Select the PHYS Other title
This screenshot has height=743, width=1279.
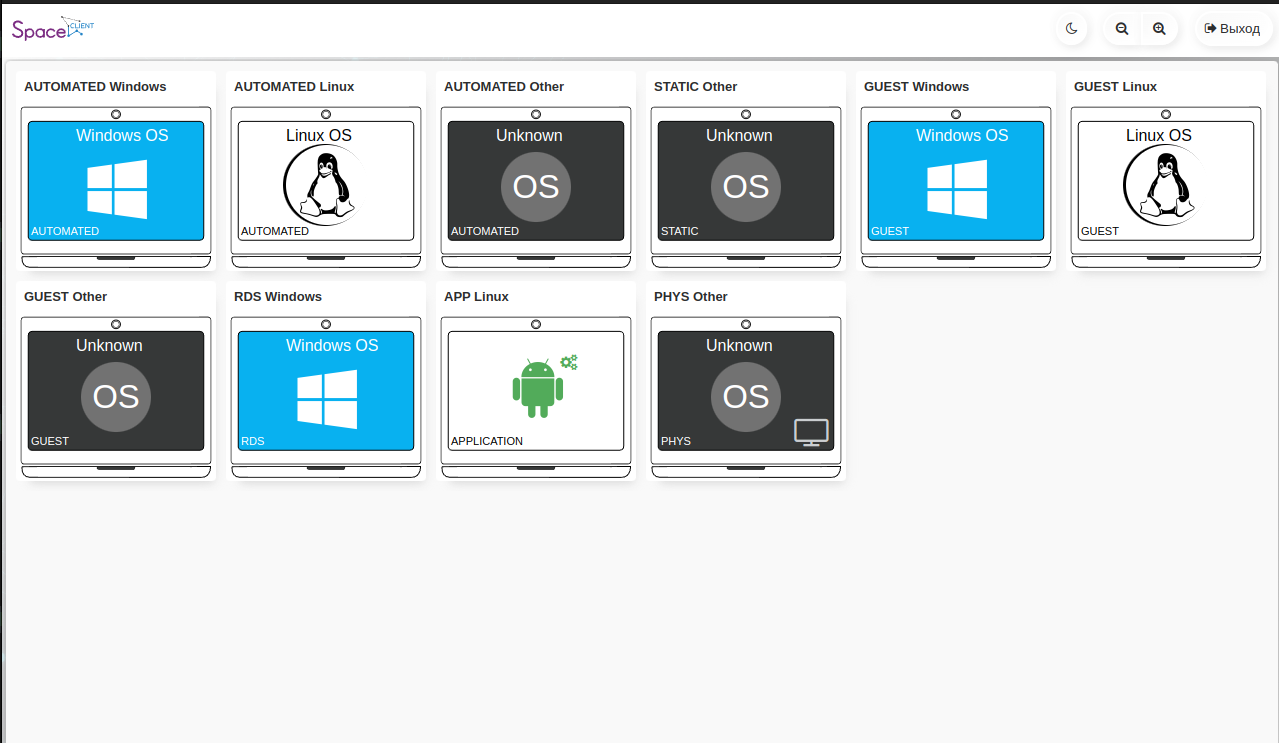pos(691,297)
